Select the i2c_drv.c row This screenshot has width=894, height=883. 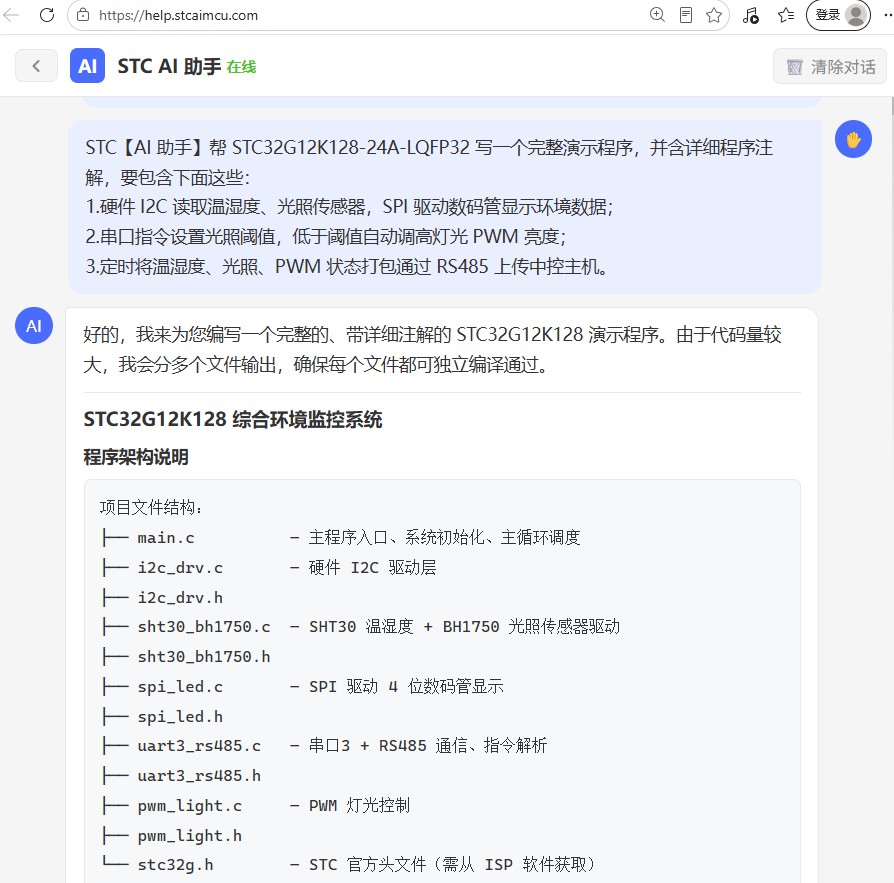coord(269,568)
